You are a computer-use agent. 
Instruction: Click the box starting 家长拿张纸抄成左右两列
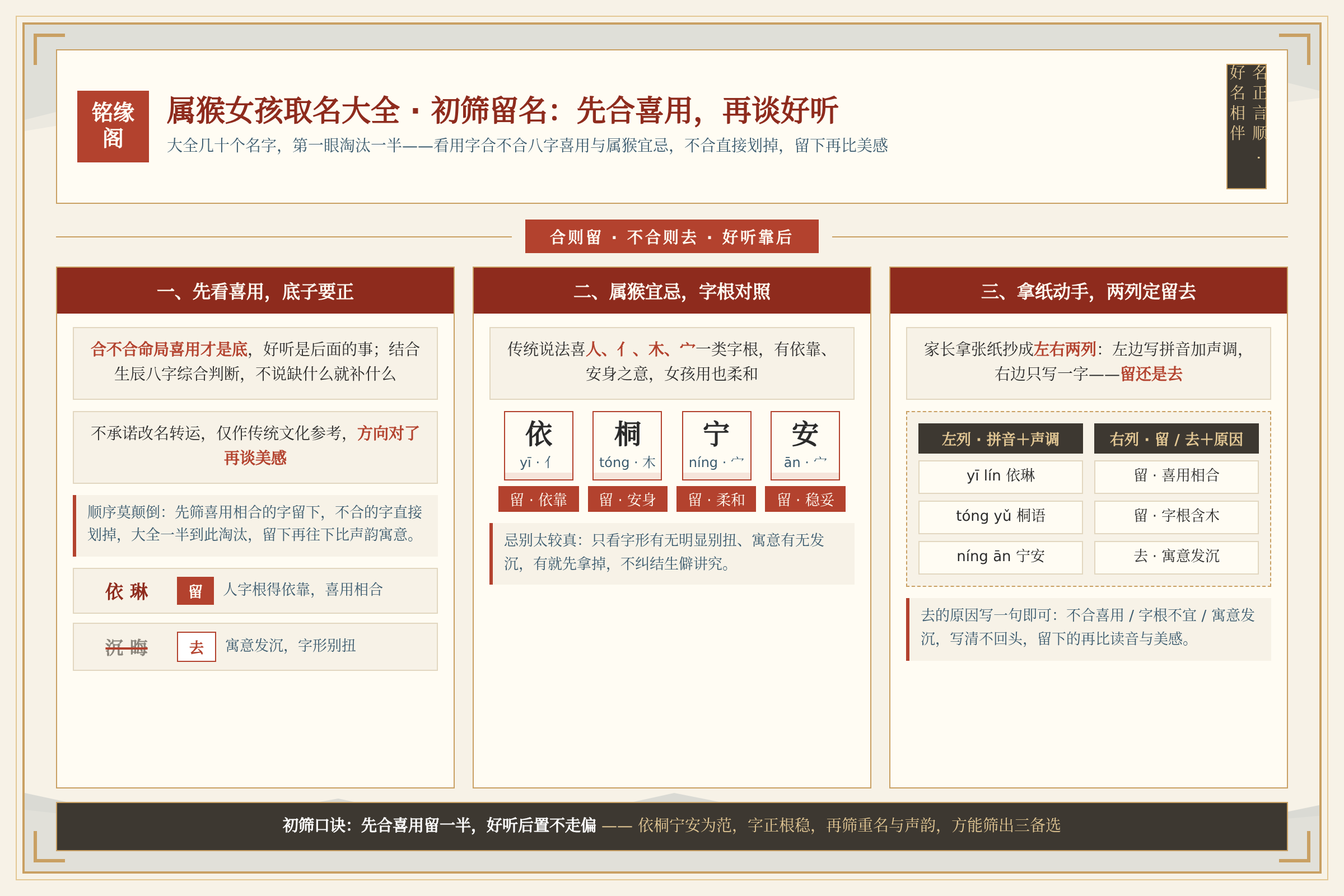pyautogui.click(x=1089, y=363)
